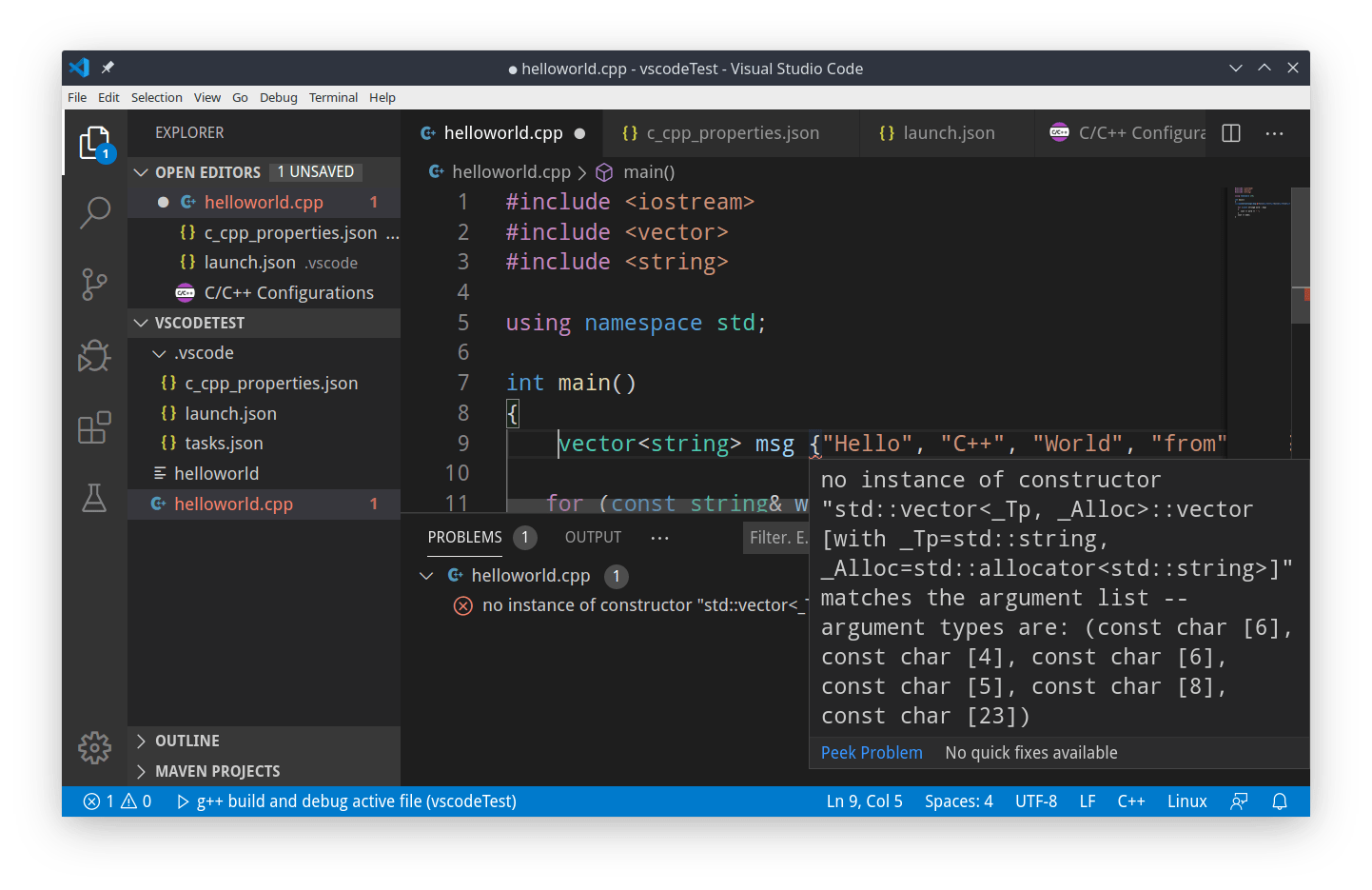Switch to the c_cpp_properties.json editor tab
Screen dimensions: 1372x890
click(x=731, y=133)
